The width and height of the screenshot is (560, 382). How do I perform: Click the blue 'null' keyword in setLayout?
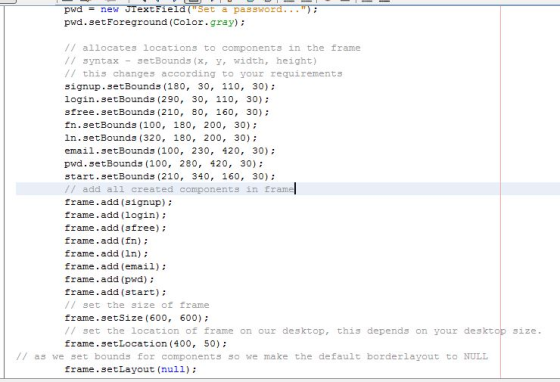[x=173, y=369]
